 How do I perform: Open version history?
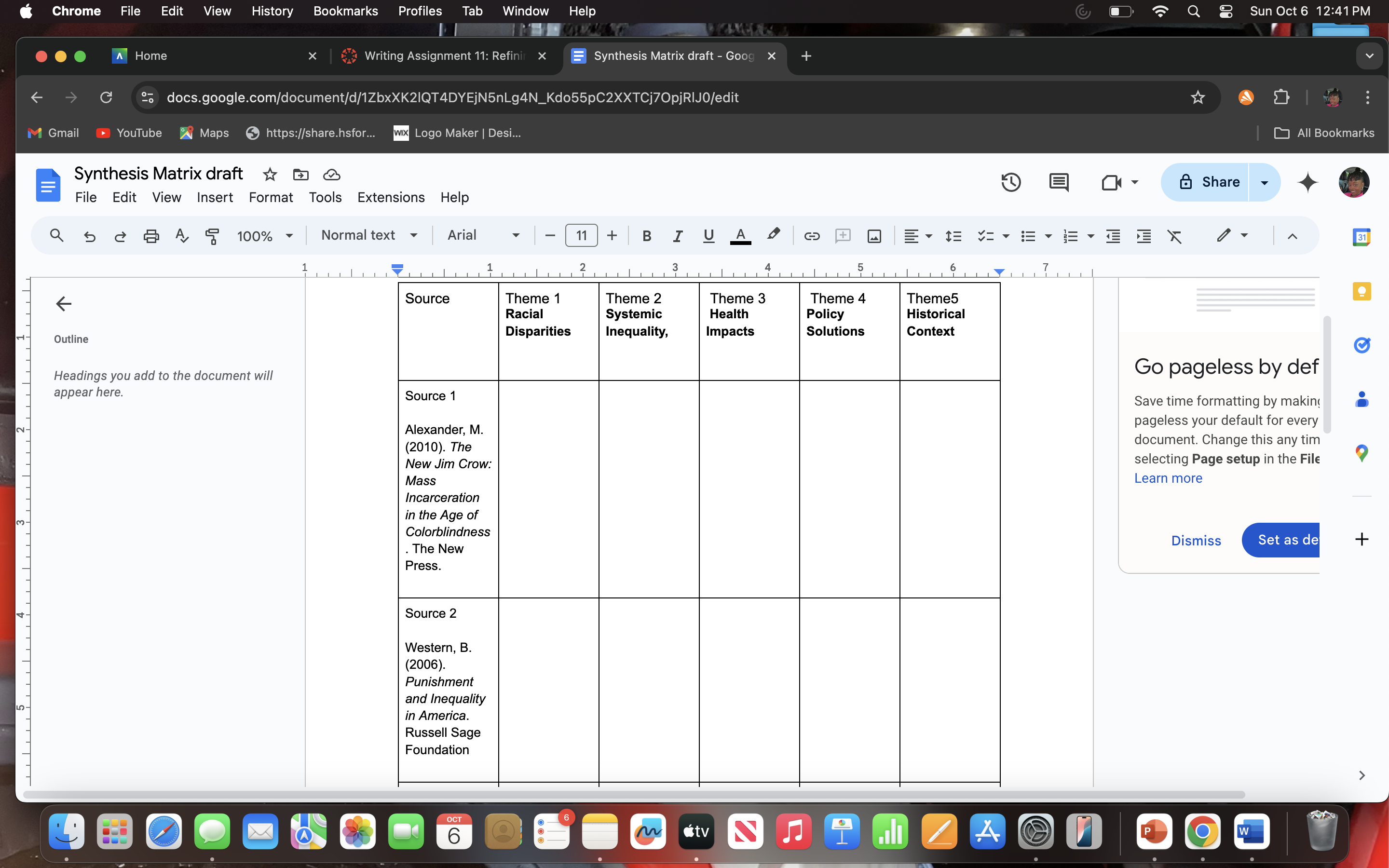coord(1011,182)
